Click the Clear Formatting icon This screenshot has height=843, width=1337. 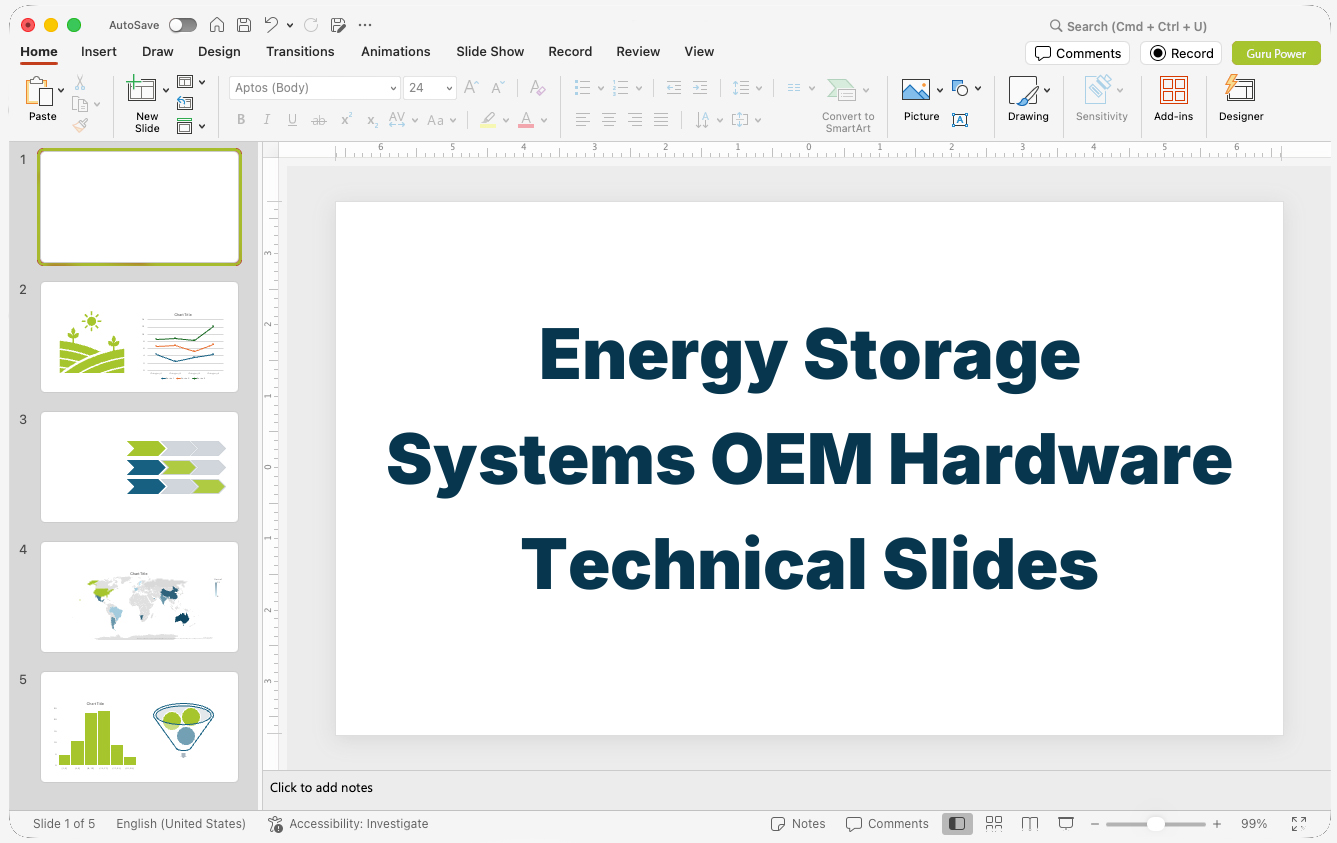pos(537,88)
